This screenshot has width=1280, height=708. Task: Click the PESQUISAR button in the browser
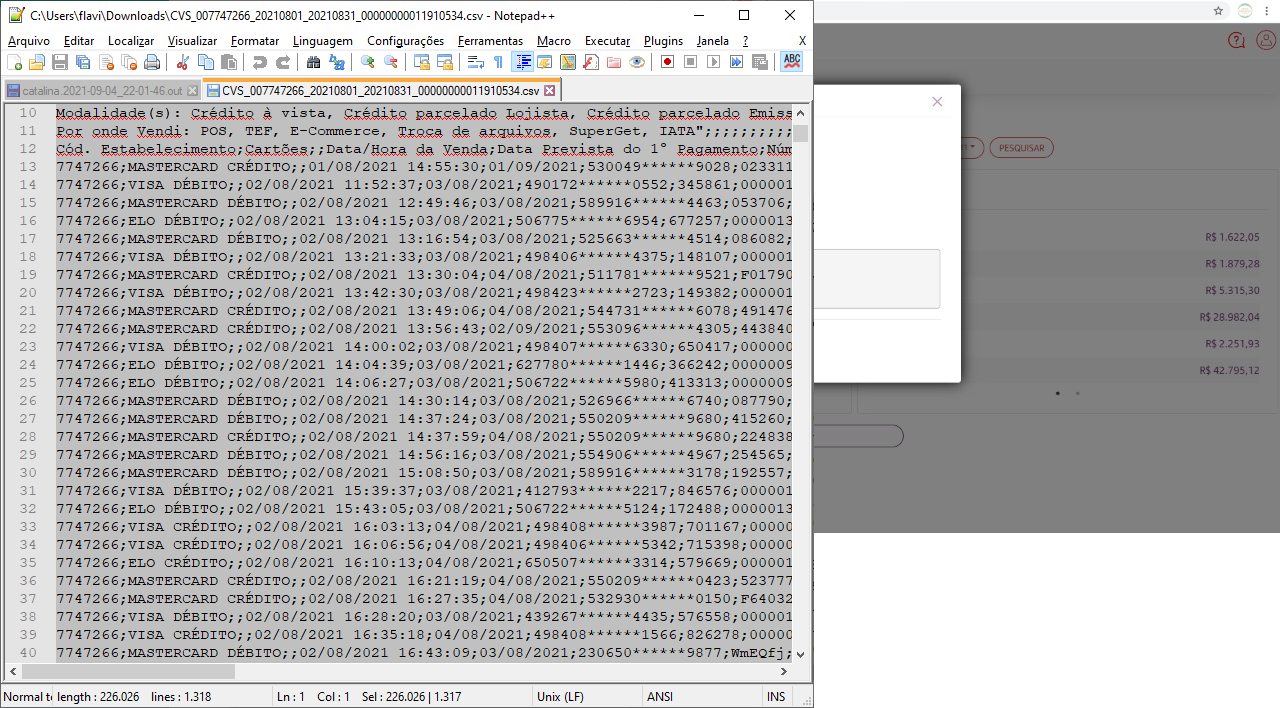pyautogui.click(x=1021, y=148)
